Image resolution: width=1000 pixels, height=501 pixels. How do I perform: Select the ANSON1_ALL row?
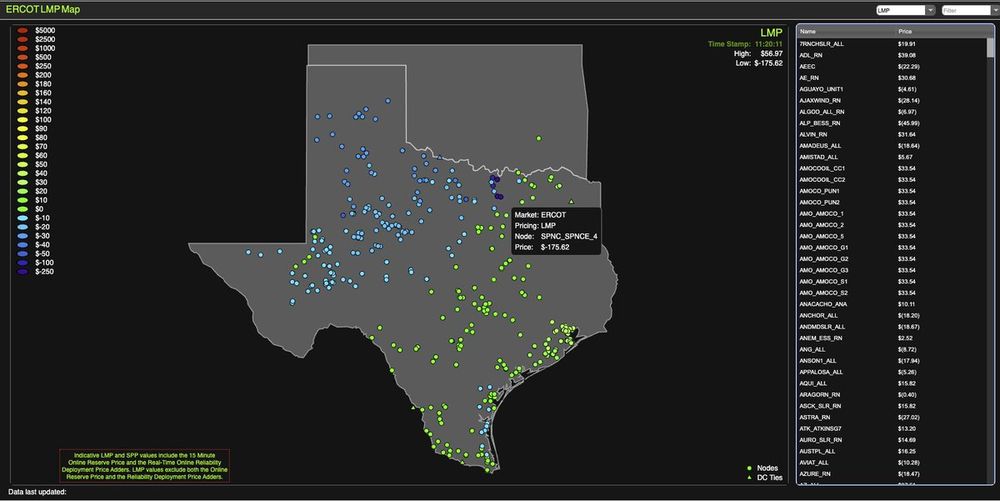[x=892, y=361]
